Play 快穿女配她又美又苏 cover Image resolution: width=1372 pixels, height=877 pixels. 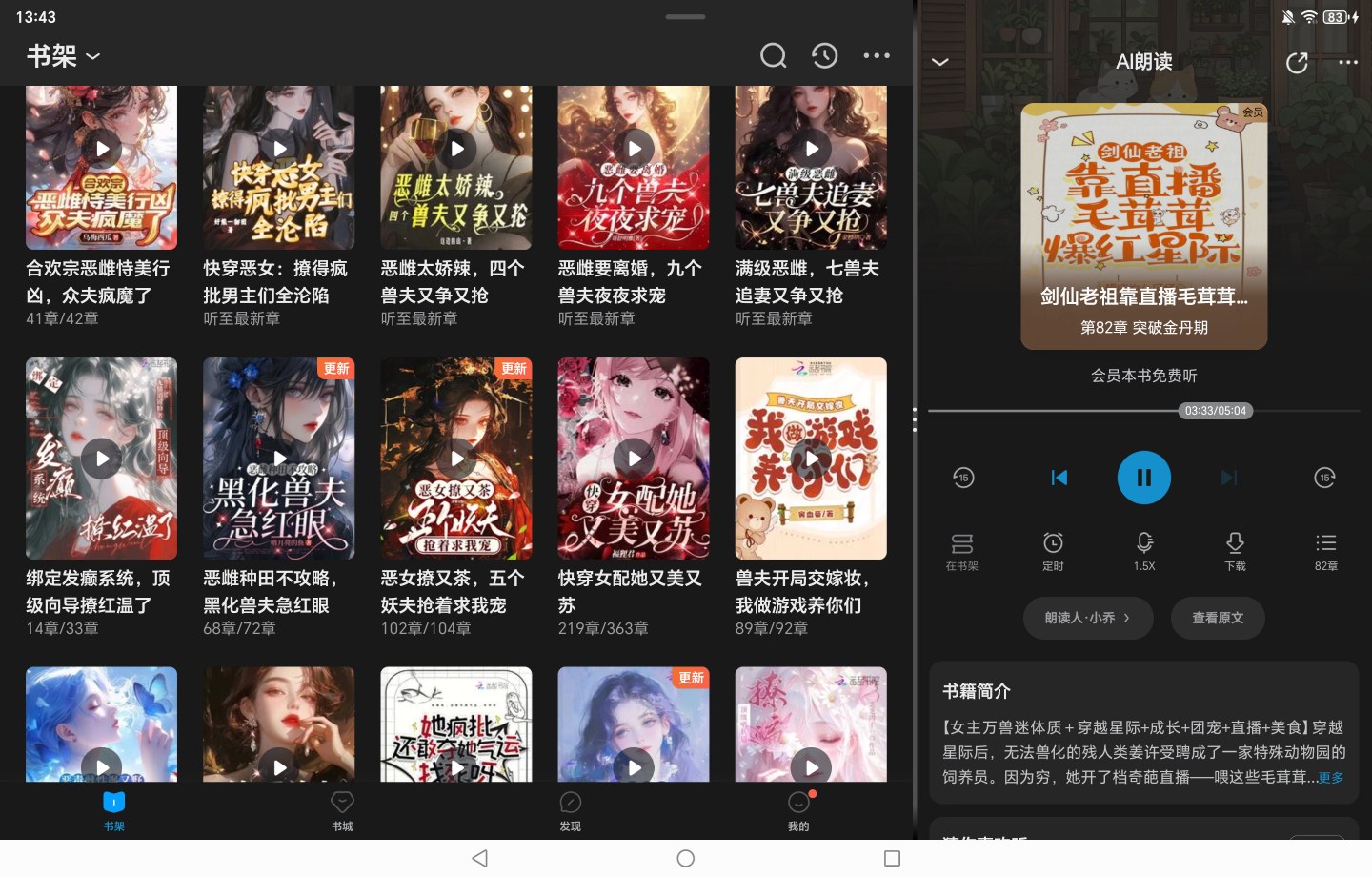pyautogui.click(x=634, y=459)
